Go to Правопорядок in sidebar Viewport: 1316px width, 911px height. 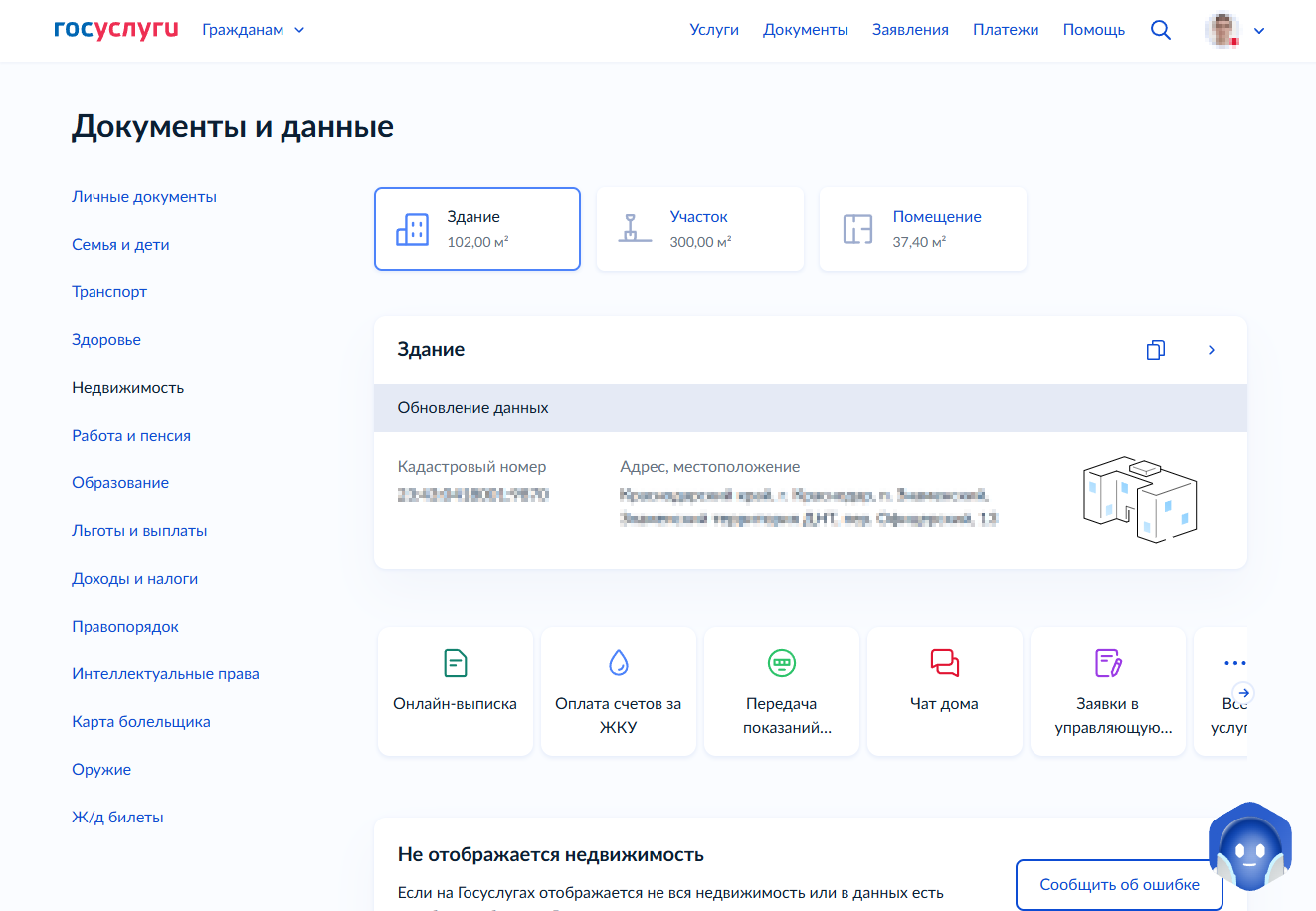(x=125, y=627)
